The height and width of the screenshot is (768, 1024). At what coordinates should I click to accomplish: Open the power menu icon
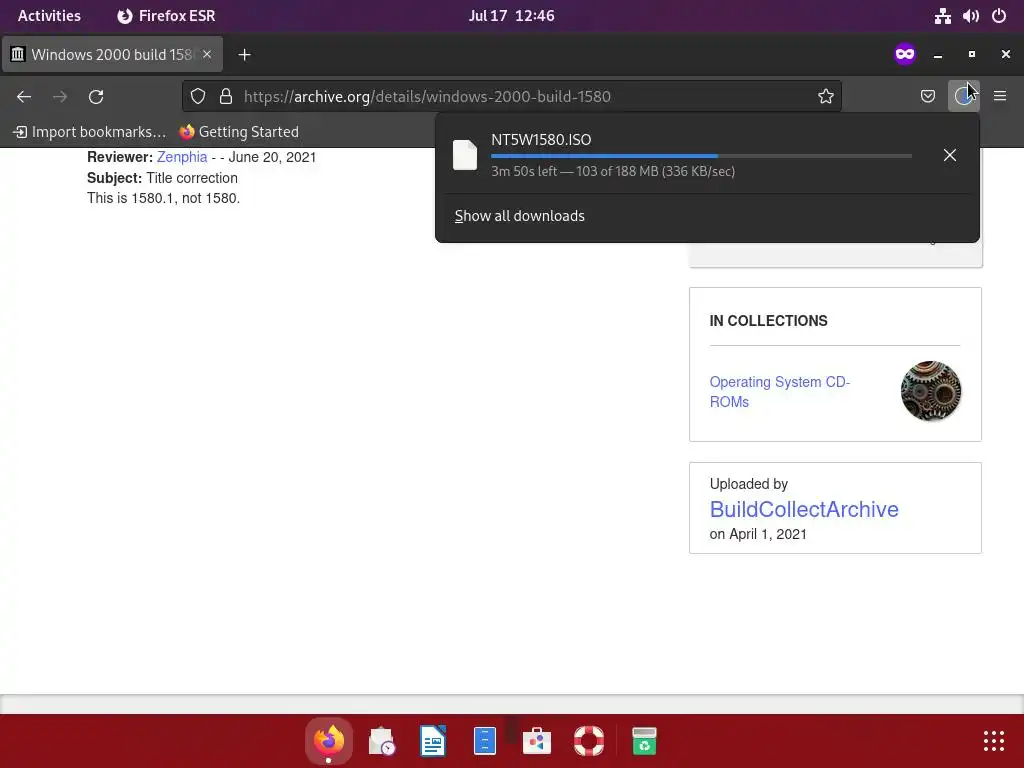[x=999, y=16]
